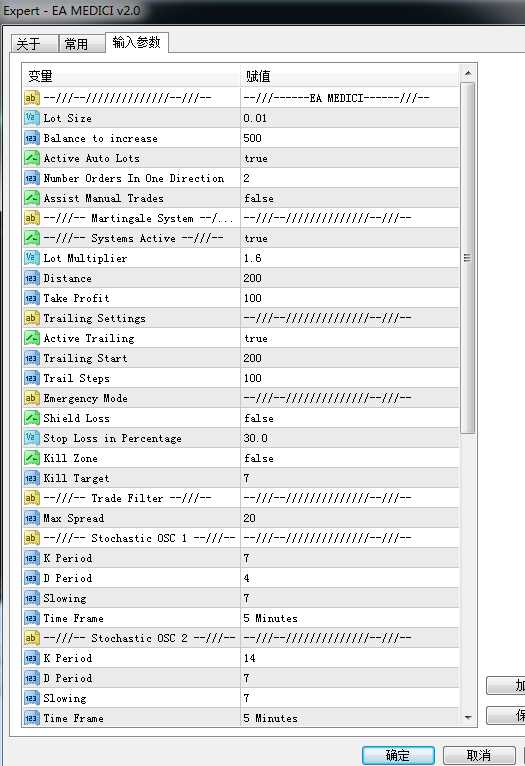525x766 pixels.
Task: Click the integer icon beside Take Profit
Action: click(x=31, y=298)
